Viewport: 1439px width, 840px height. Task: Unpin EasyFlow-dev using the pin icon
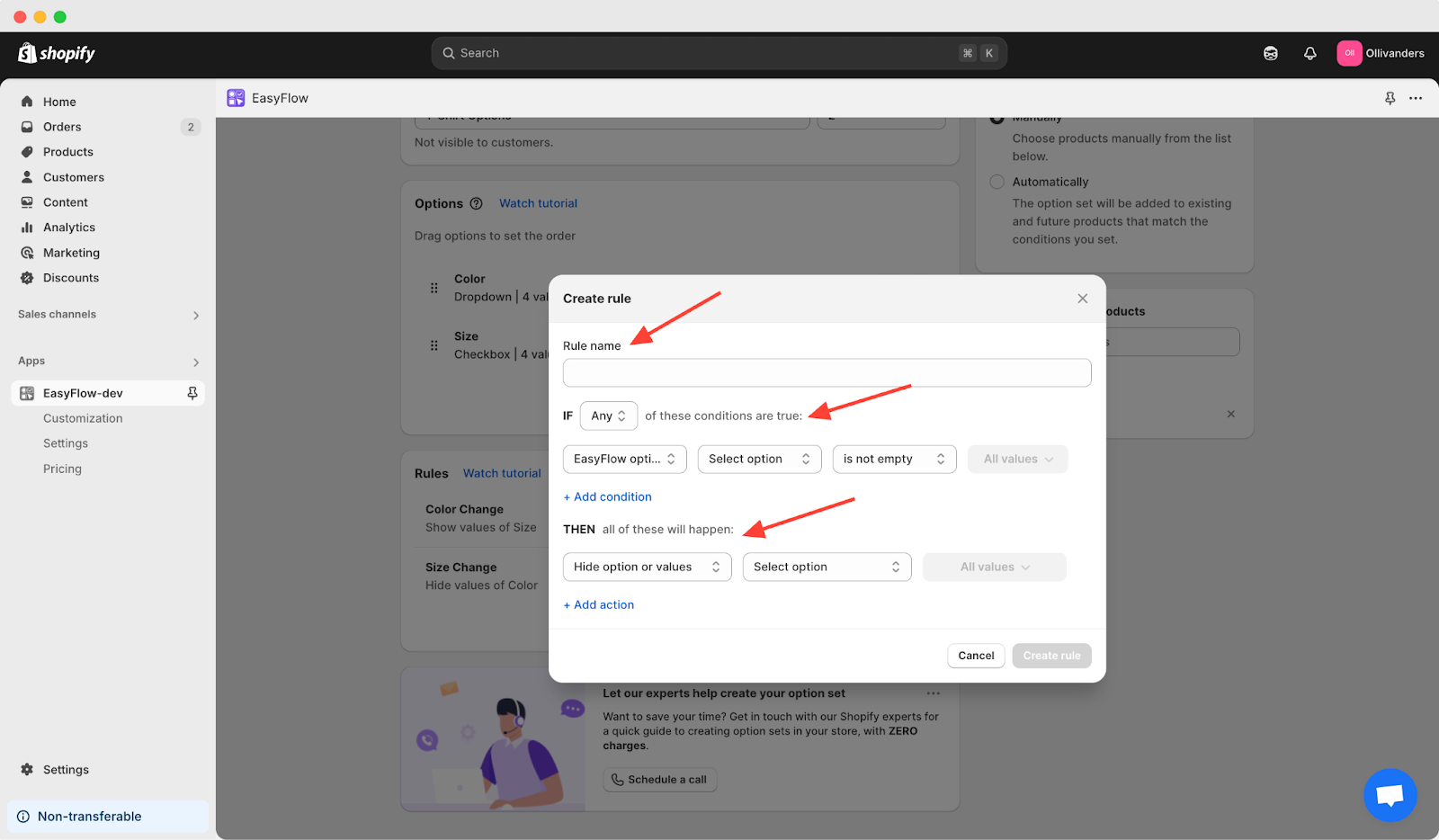pos(192,393)
